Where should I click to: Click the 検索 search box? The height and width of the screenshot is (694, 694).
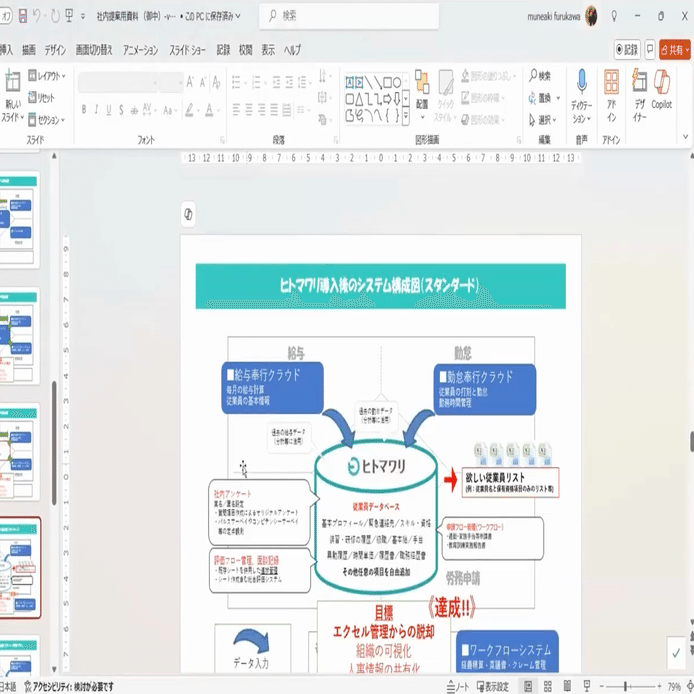(349, 16)
